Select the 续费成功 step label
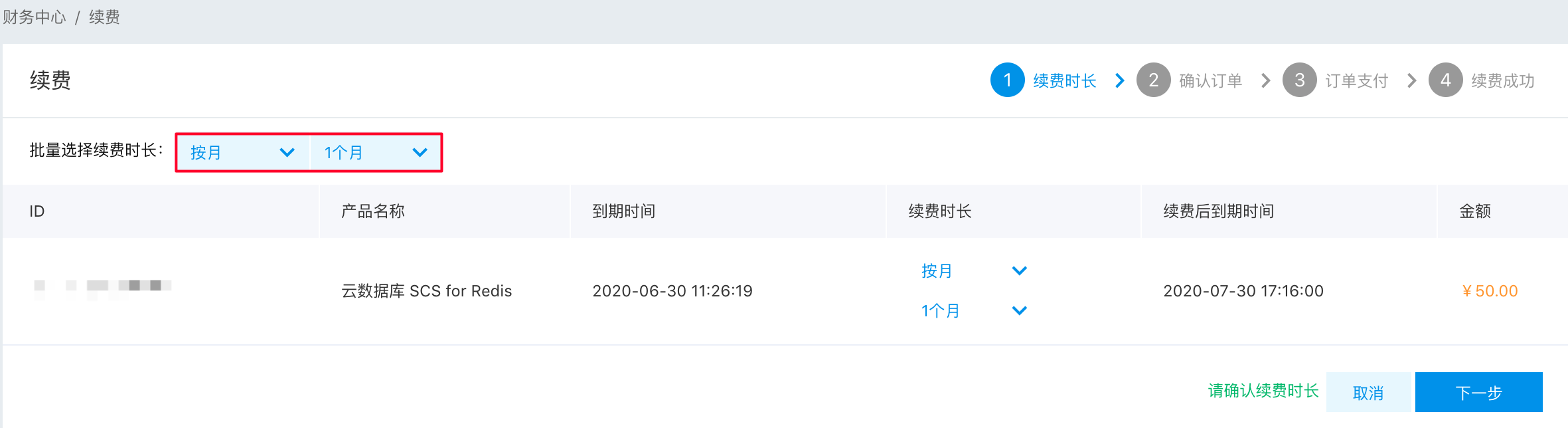The height and width of the screenshot is (428, 1568). tap(1502, 80)
